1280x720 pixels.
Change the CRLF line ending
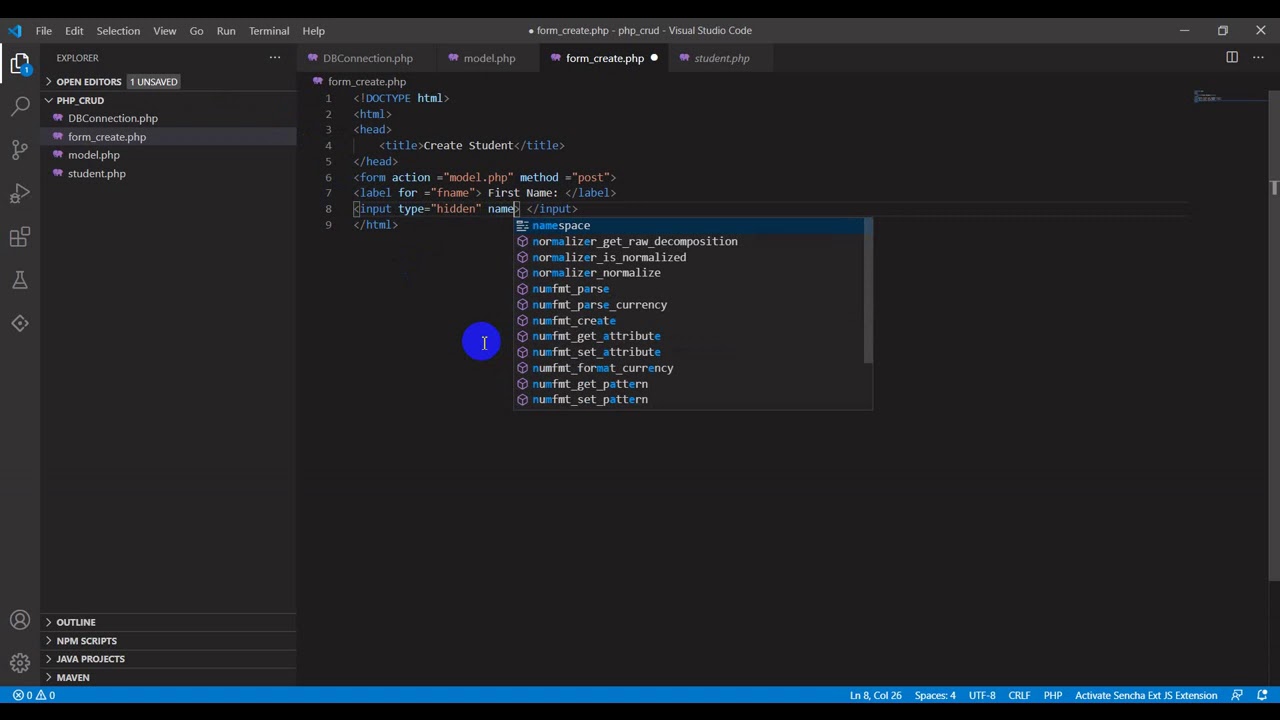(1019, 695)
